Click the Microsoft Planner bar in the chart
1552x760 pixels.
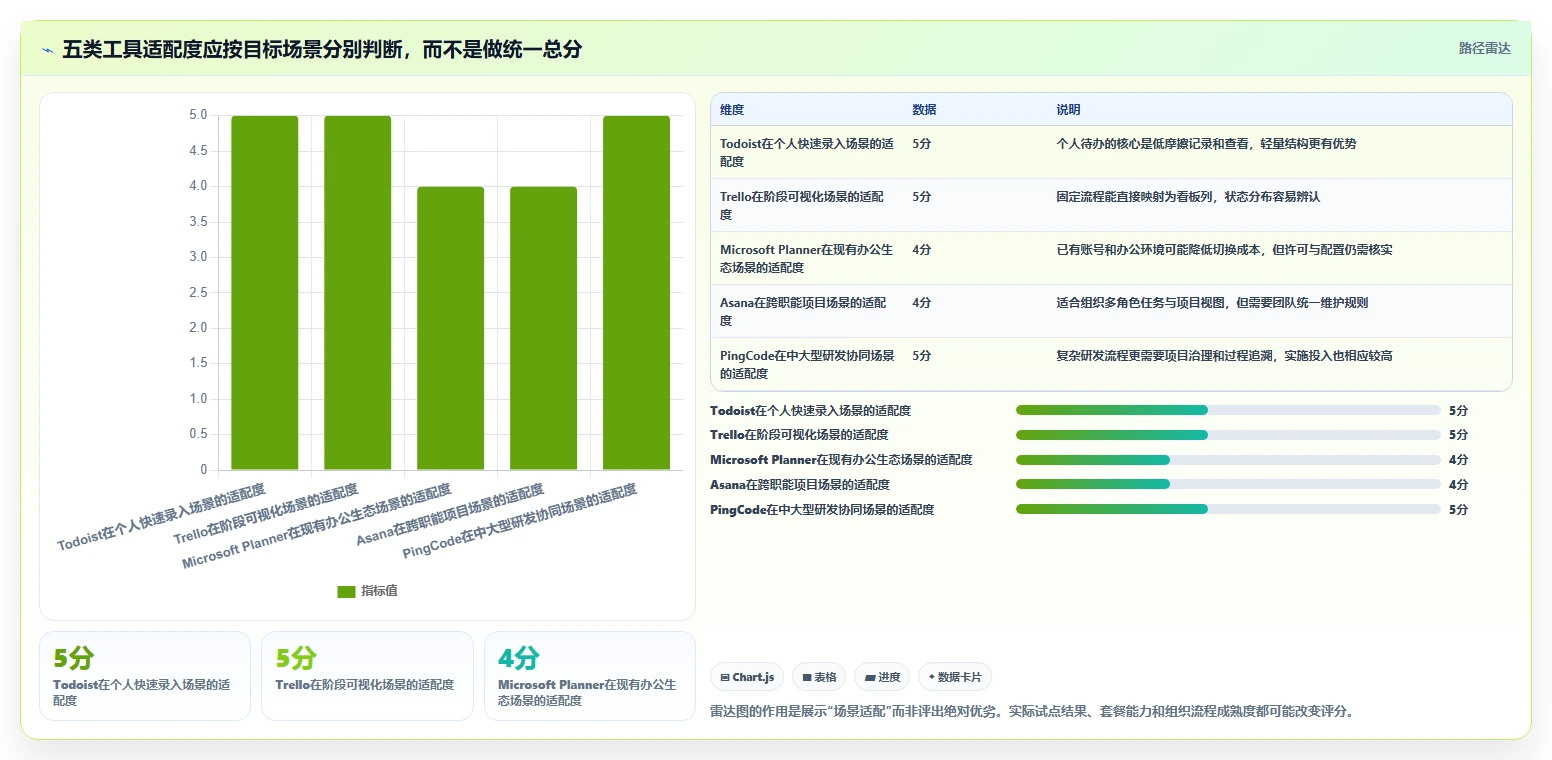point(451,328)
